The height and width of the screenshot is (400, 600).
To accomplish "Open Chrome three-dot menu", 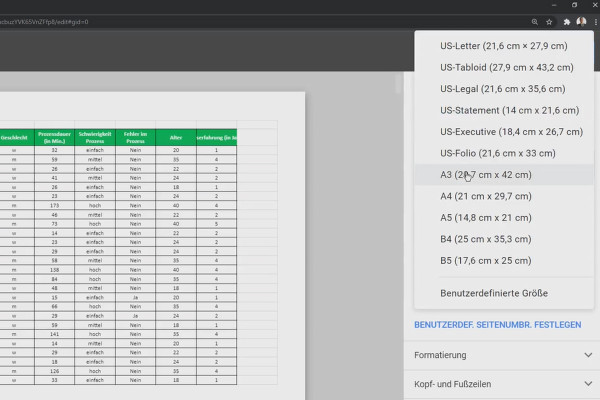I will click(x=596, y=22).
